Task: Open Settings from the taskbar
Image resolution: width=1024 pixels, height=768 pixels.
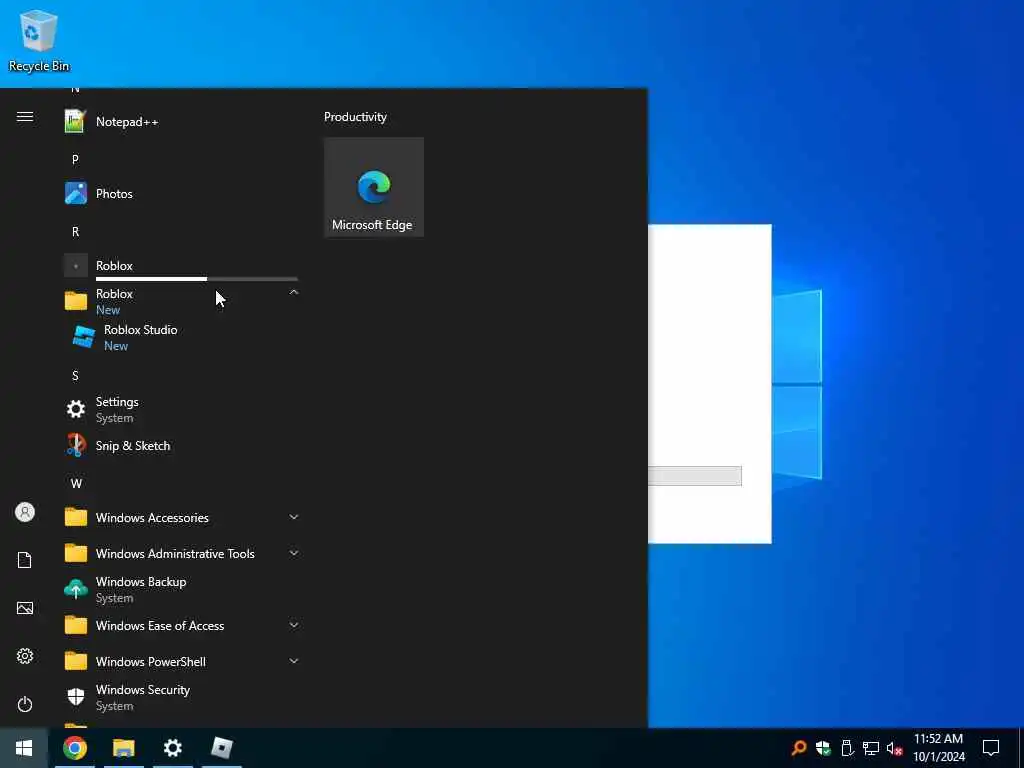Action: click(172, 748)
